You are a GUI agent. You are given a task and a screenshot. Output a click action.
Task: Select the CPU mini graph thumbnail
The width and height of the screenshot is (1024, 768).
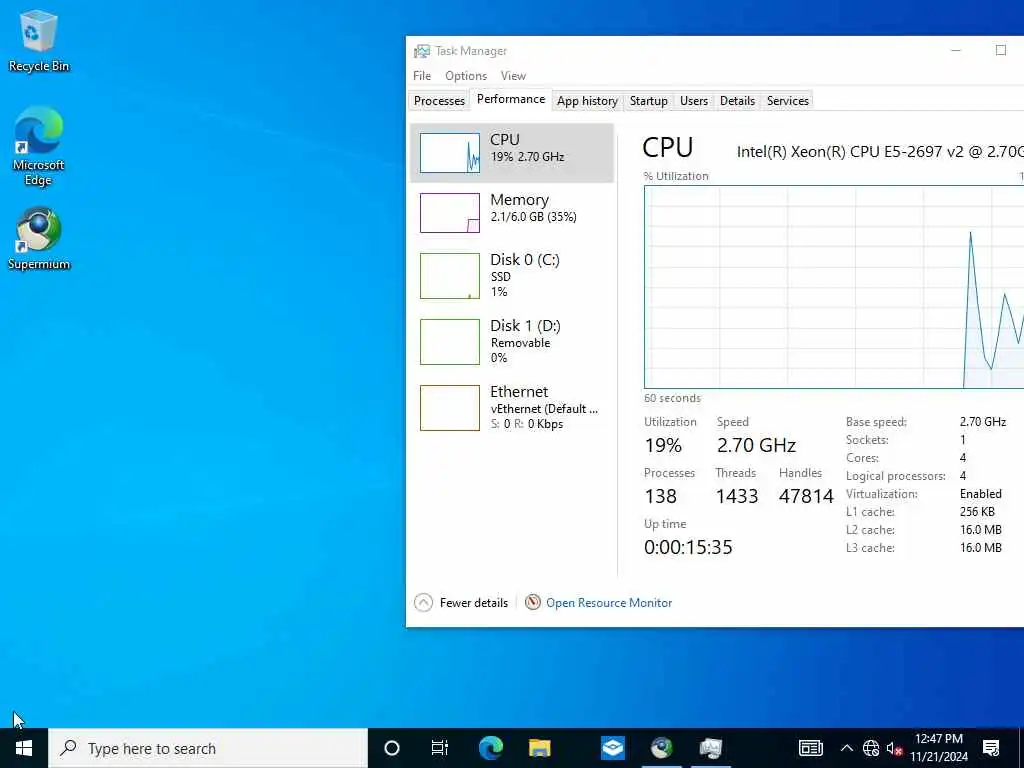tap(449, 153)
